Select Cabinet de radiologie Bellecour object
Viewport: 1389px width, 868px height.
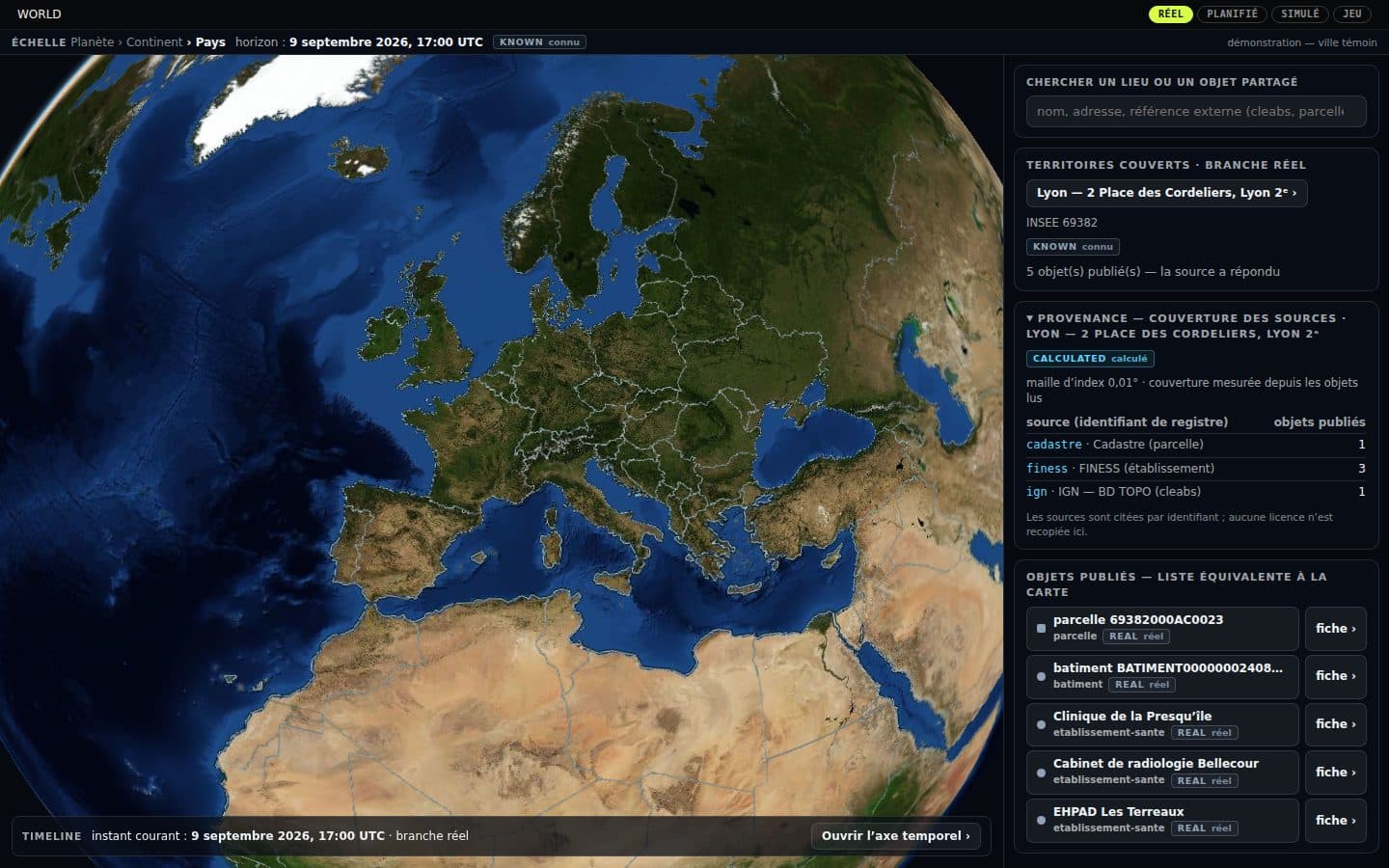point(1162,772)
